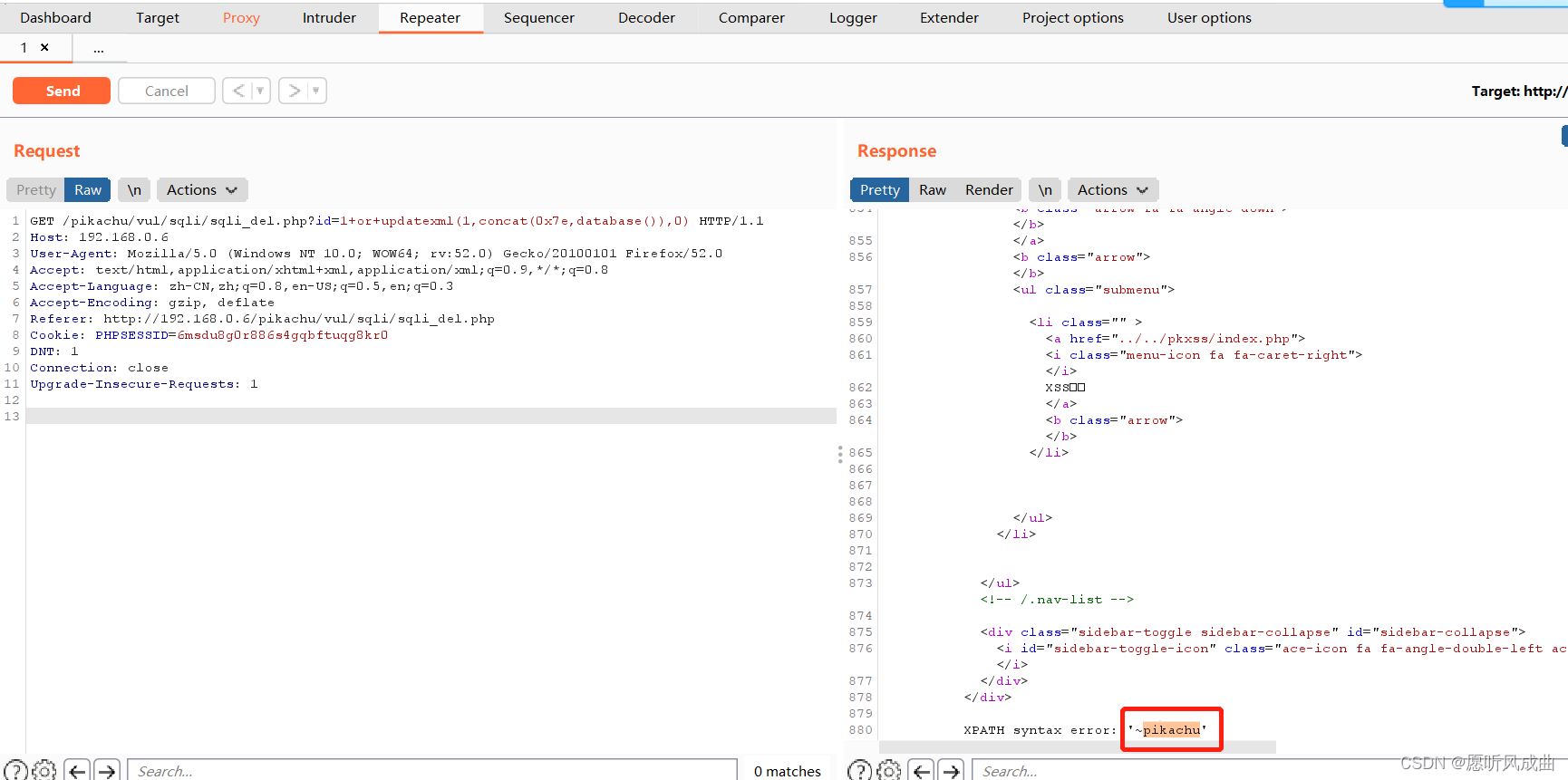
Task: Switch to the Target tab
Action: (158, 17)
